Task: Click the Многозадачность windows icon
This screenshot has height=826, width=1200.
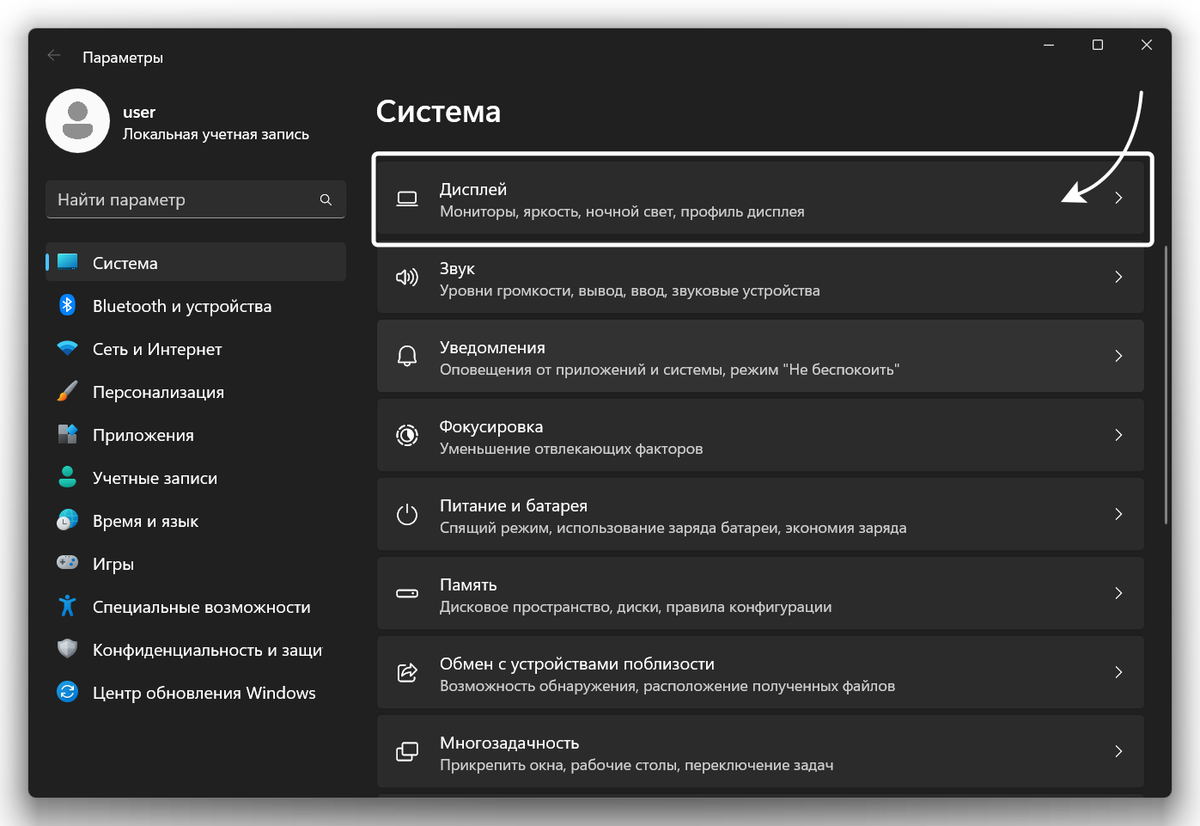Action: pyautogui.click(x=407, y=751)
